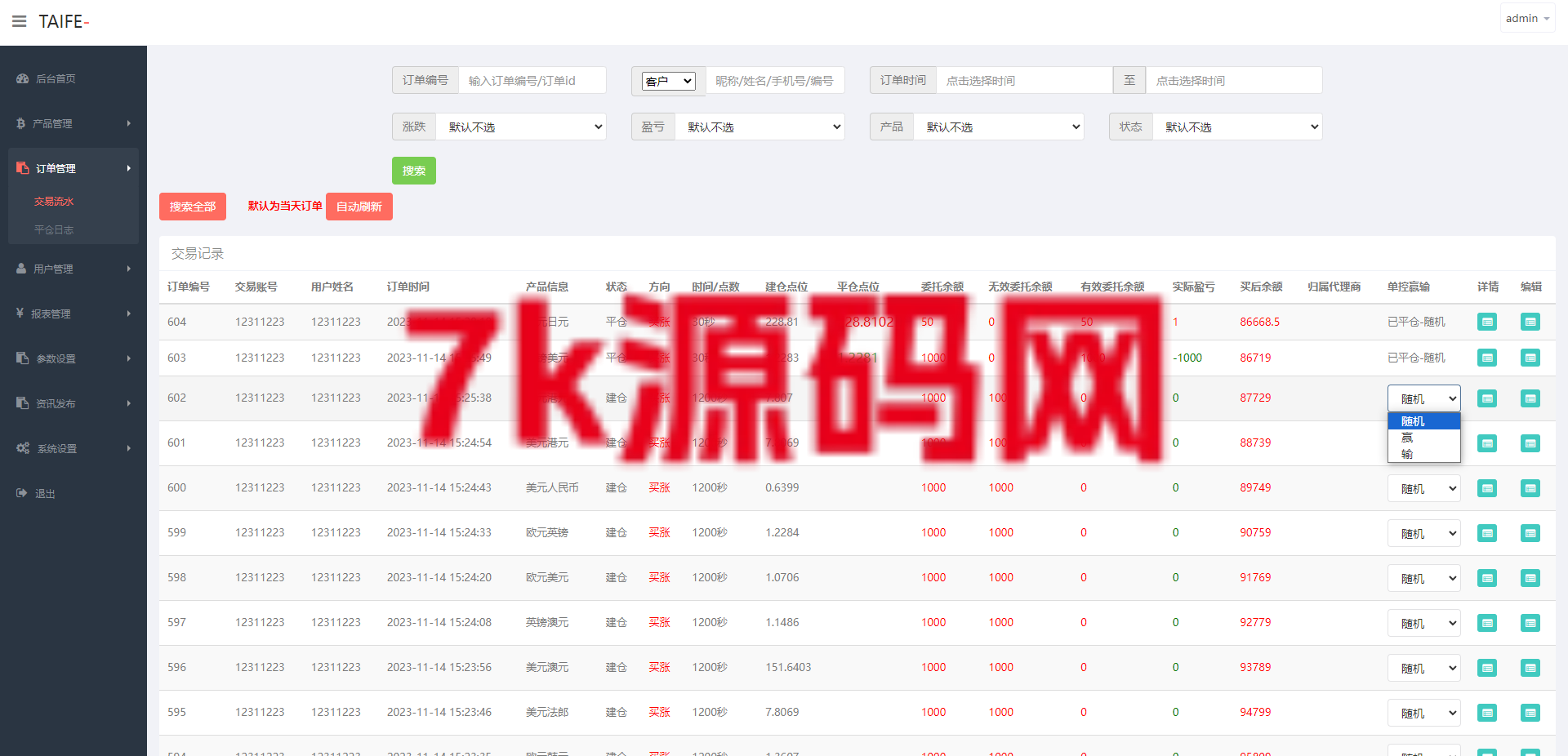Expand 用户管理 sidebar menu
The height and width of the screenshot is (756, 1568).
pyautogui.click(x=73, y=269)
